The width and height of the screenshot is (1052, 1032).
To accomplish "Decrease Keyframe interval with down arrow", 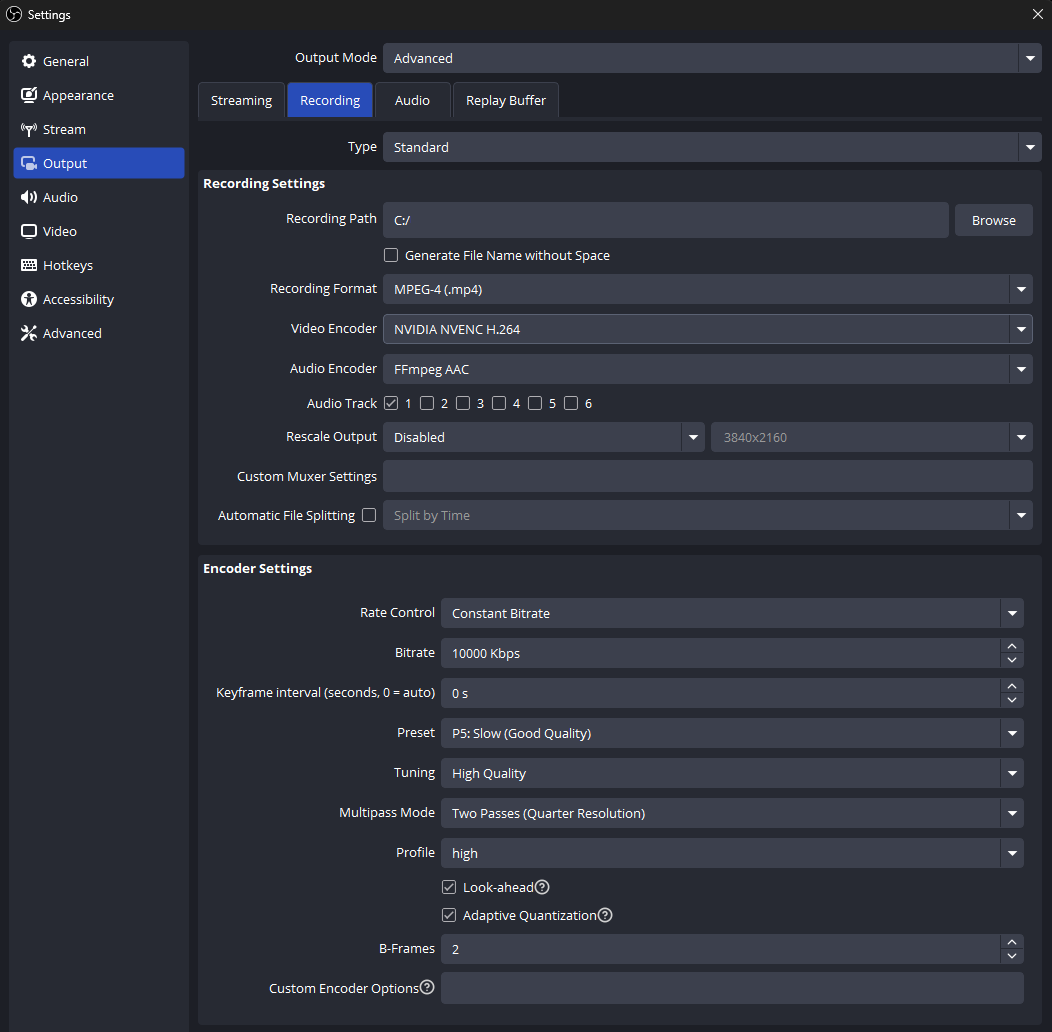I will [1012, 700].
